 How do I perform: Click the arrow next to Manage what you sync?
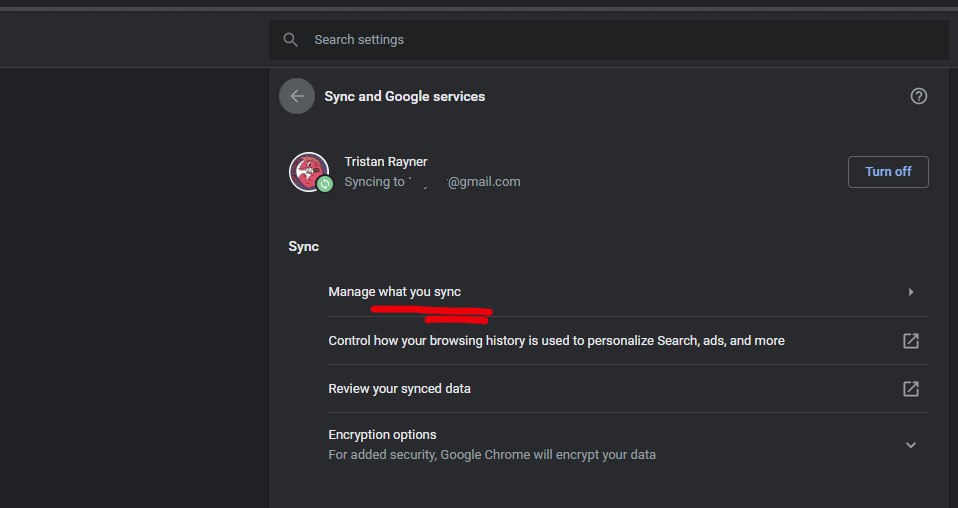point(911,292)
